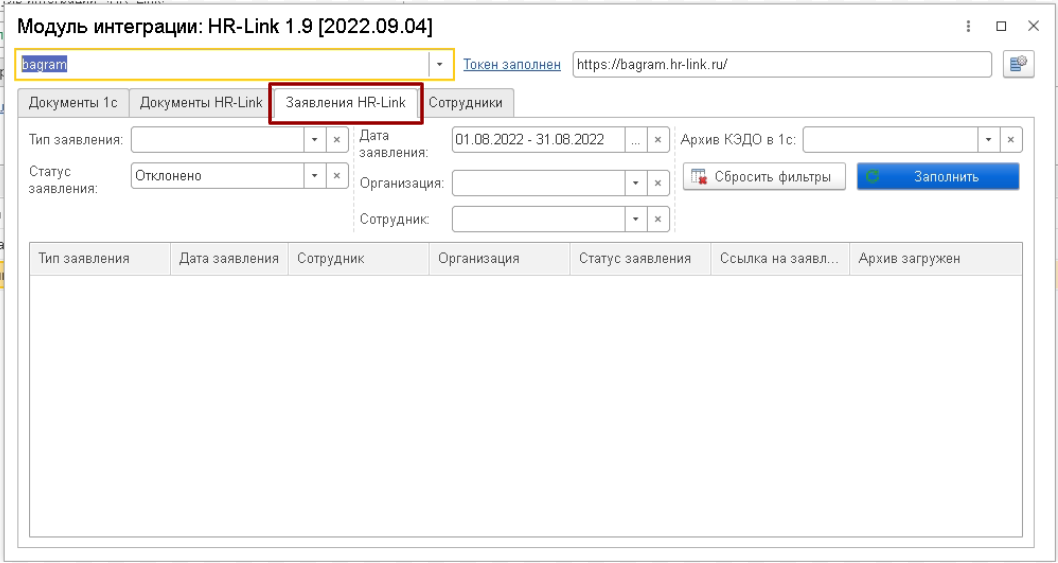The image size is (1058, 563).
Task: Expand the Архив КЭДО в 1с dropdown
Action: click(989, 140)
